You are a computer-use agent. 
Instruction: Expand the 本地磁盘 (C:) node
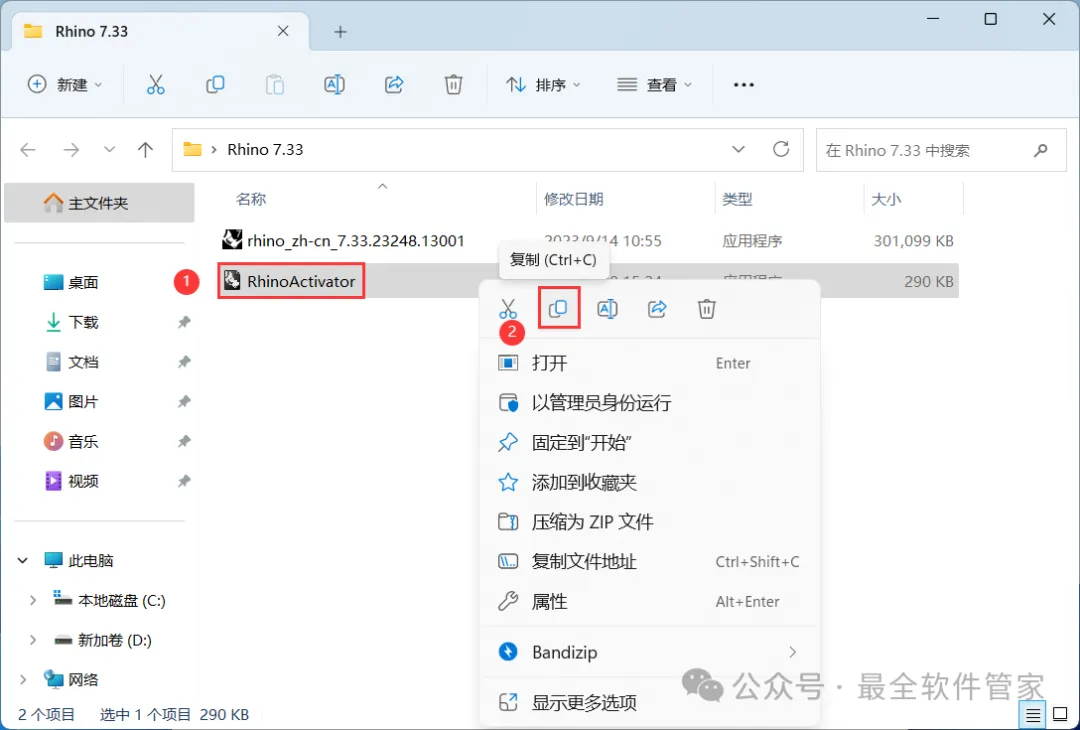pyautogui.click(x=32, y=601)
